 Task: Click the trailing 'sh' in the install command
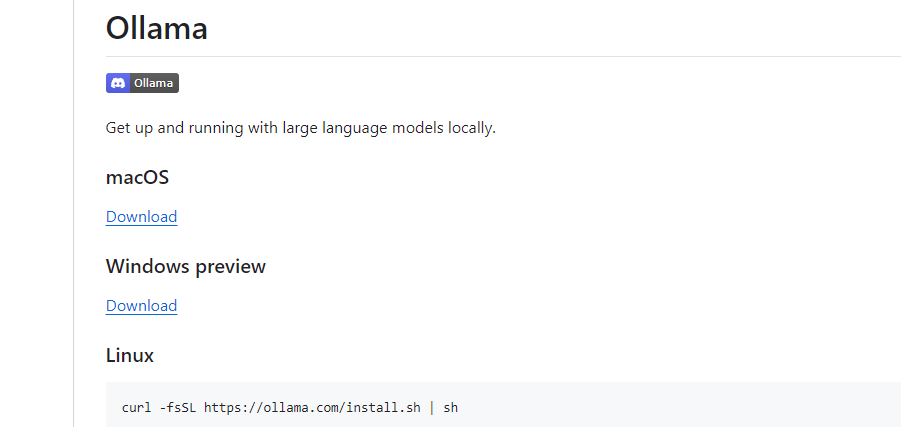click(451, 408)
